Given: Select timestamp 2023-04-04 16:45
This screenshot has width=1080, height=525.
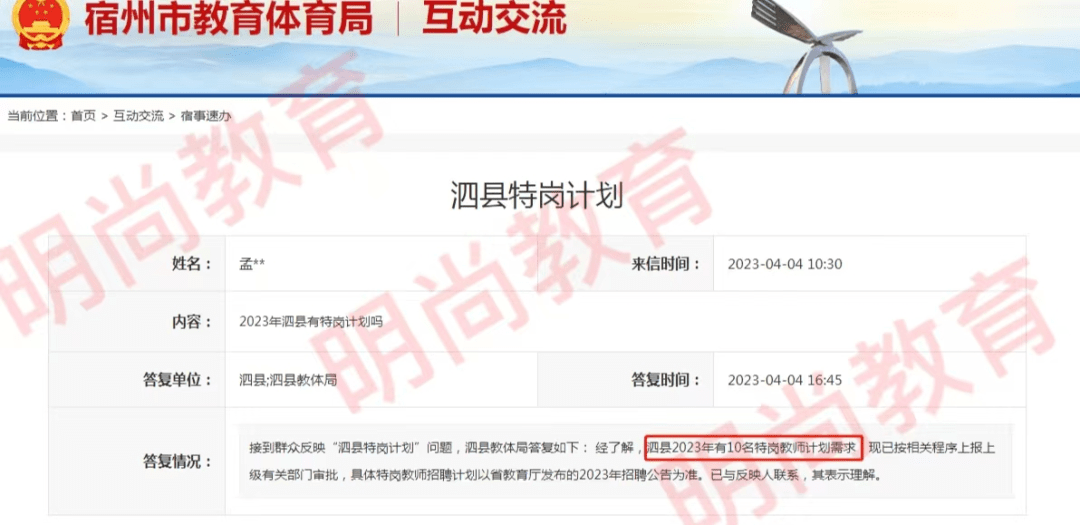Looking at the screenshot, I should [785, 380].
